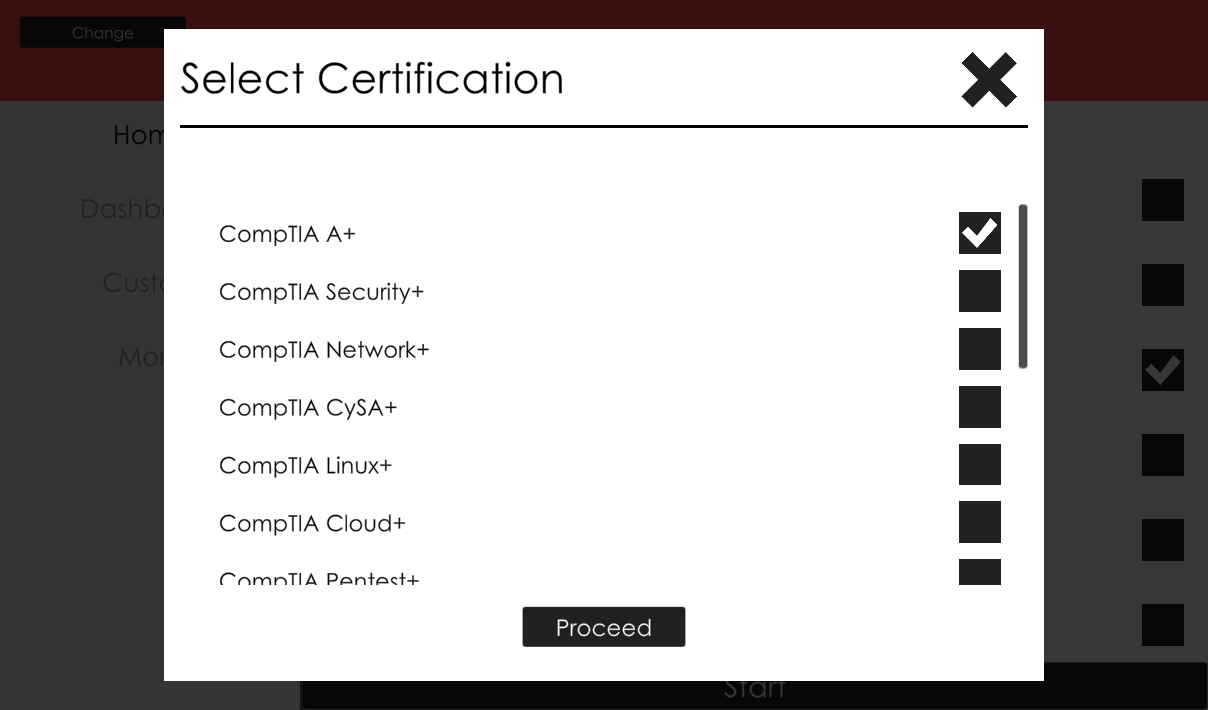
Task: Open the Home menu item
Action: [x=138, y=135]
